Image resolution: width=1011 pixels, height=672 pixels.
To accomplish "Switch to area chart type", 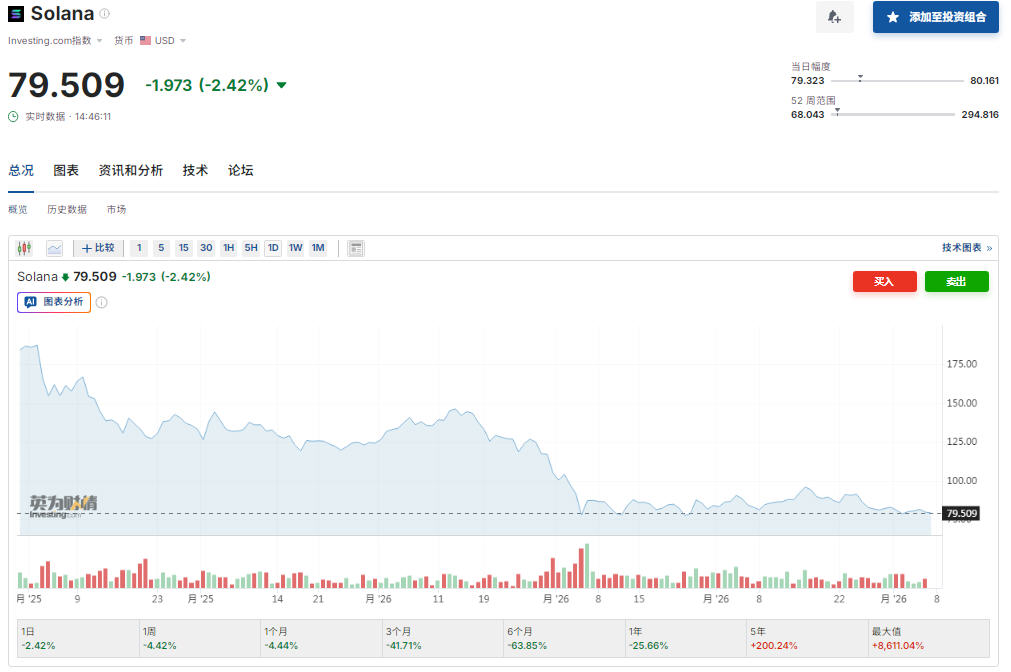I will [54, 248].
